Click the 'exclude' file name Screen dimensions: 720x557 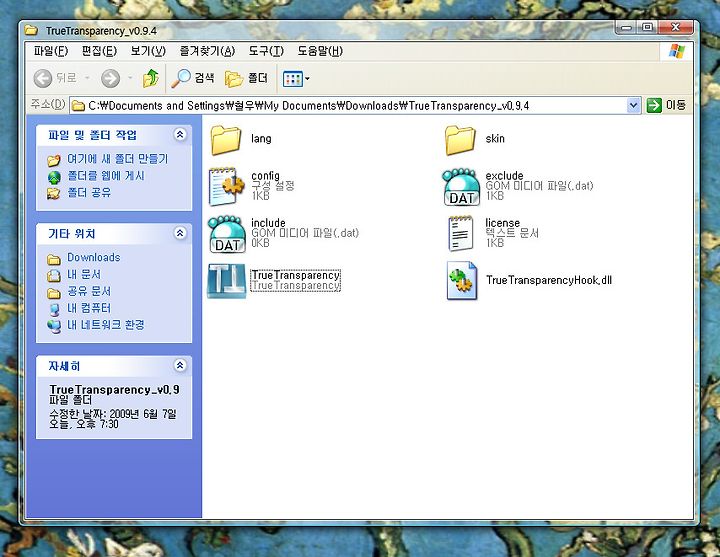pyautogui.click(x=504, y=175)
